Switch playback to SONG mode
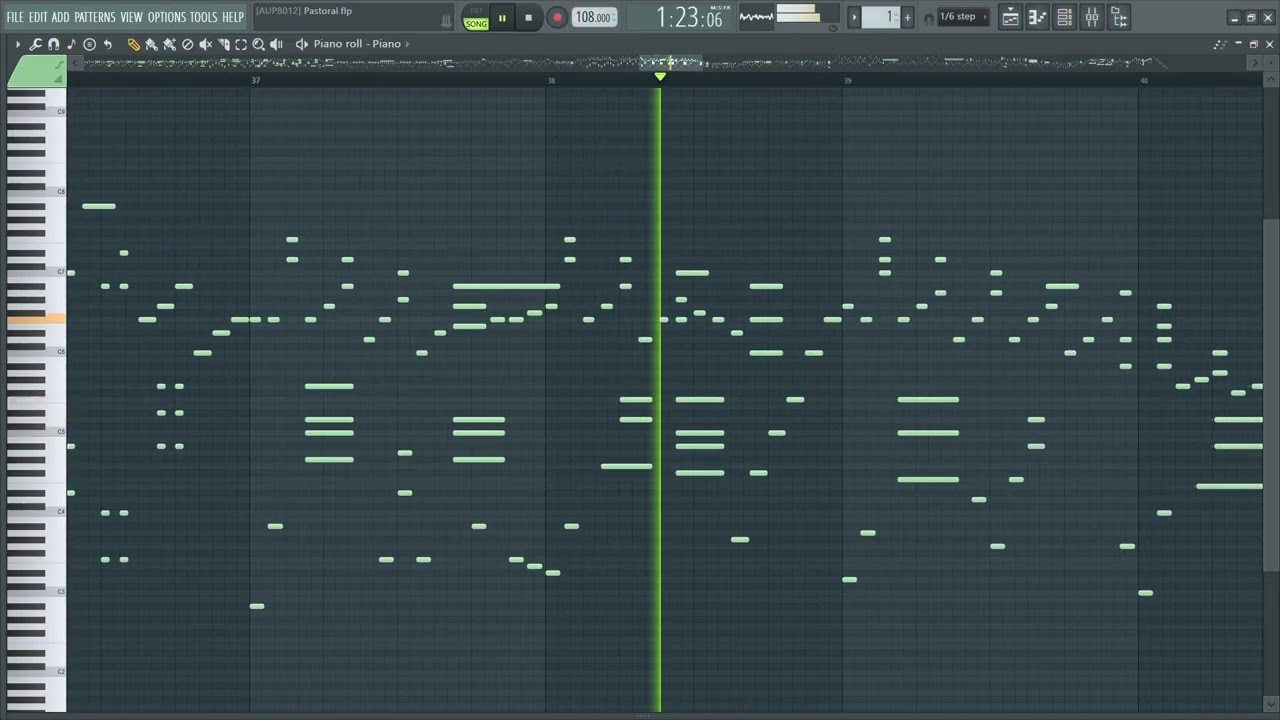Viewport: 1280px width, 720px height. (476, 23)
